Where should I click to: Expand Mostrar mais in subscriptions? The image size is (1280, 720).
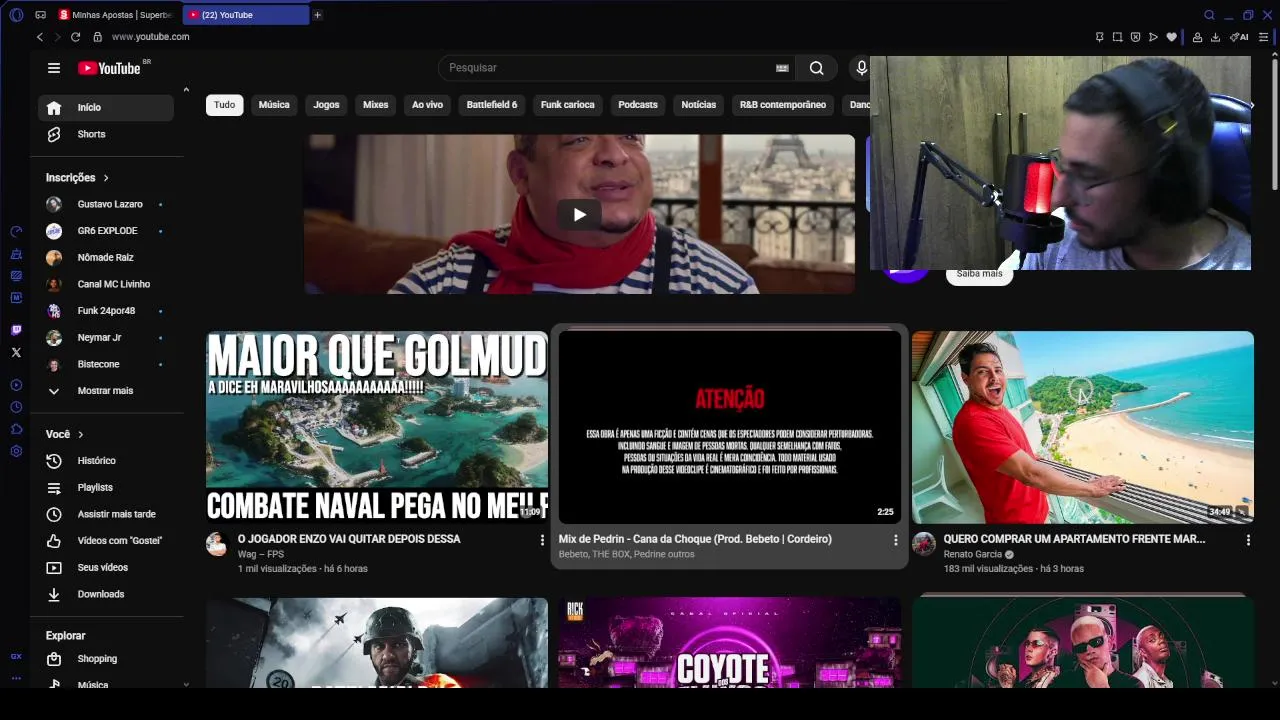coord(105,391)
